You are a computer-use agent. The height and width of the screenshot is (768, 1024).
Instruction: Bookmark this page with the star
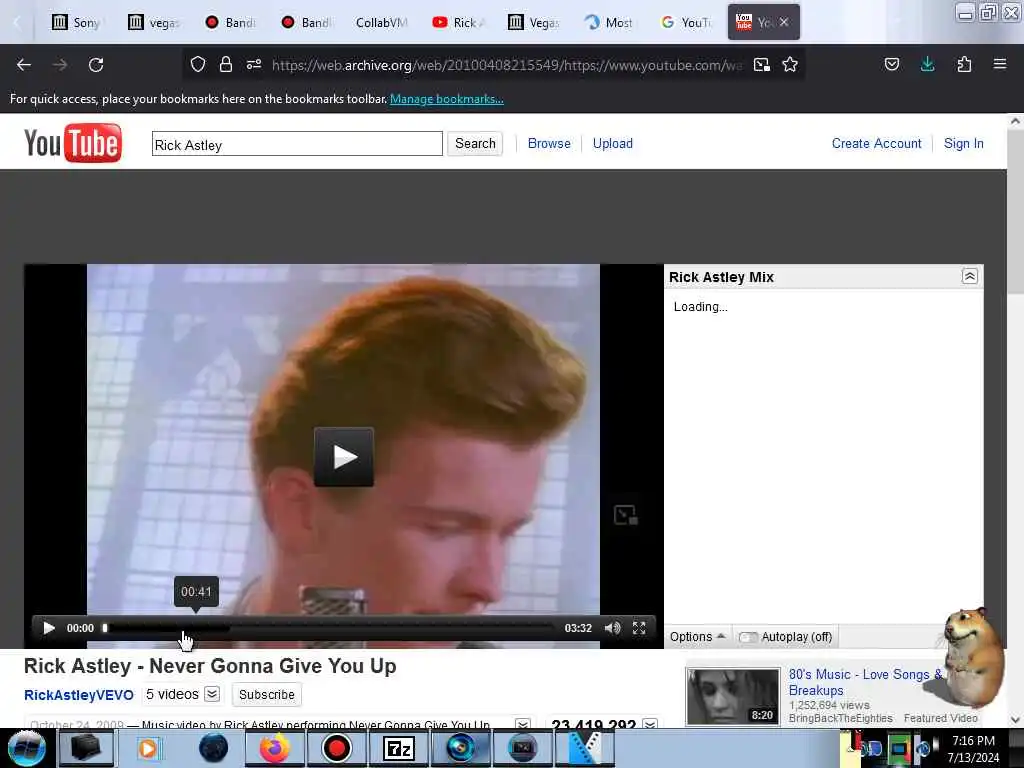(x=790, y=64)
